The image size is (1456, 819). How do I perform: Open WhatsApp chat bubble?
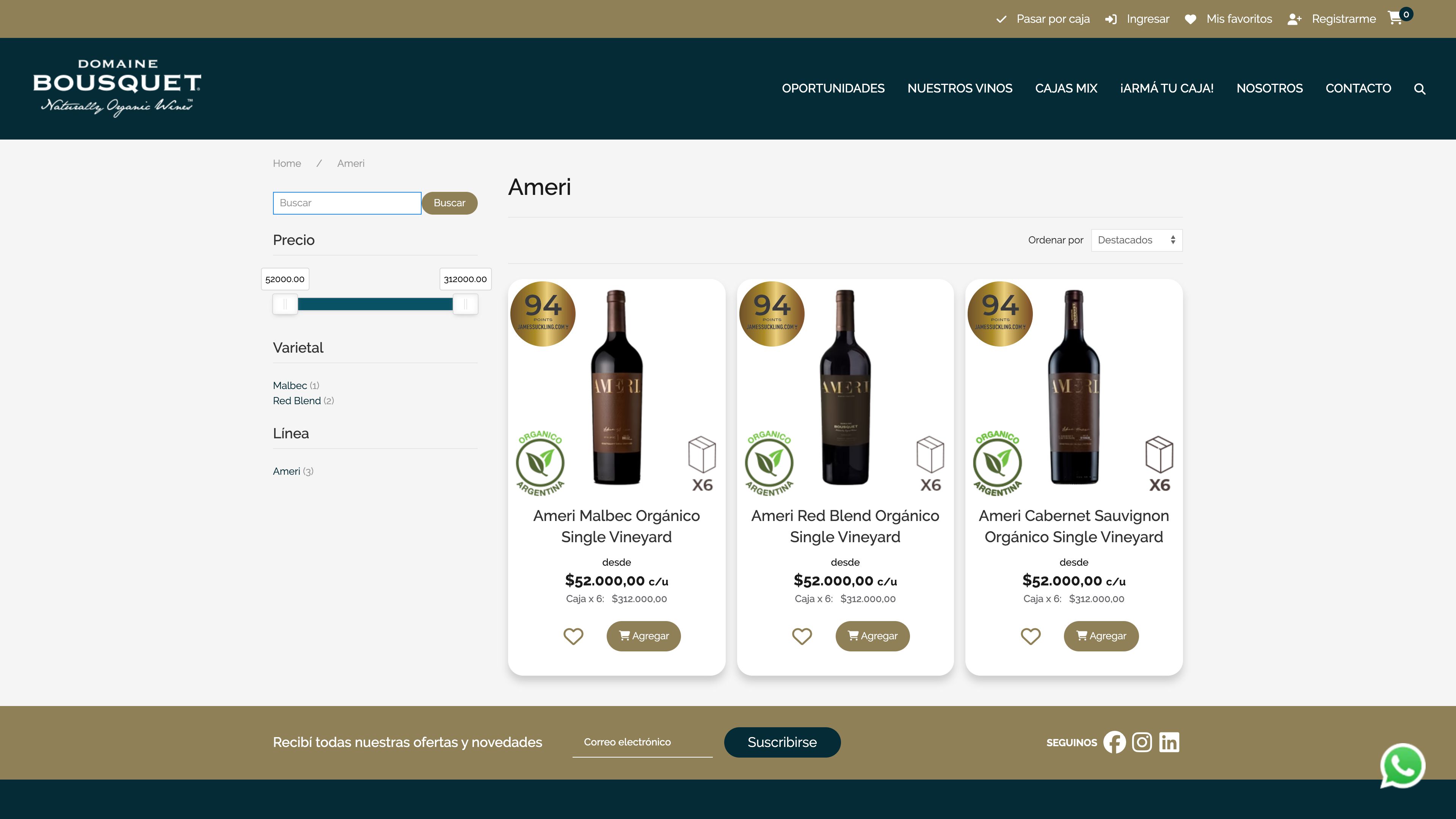point(1402,765)
